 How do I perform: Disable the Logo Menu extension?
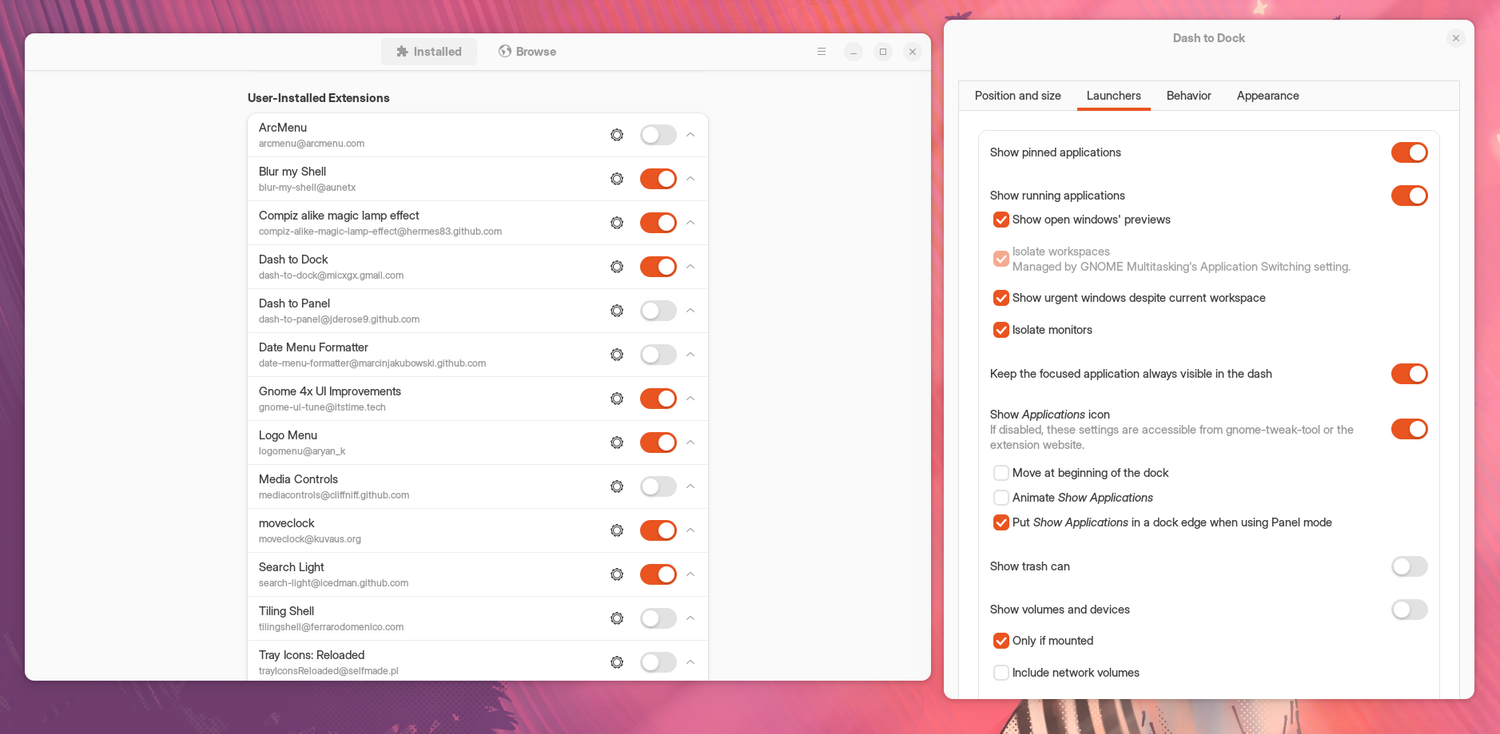point(658,443)
